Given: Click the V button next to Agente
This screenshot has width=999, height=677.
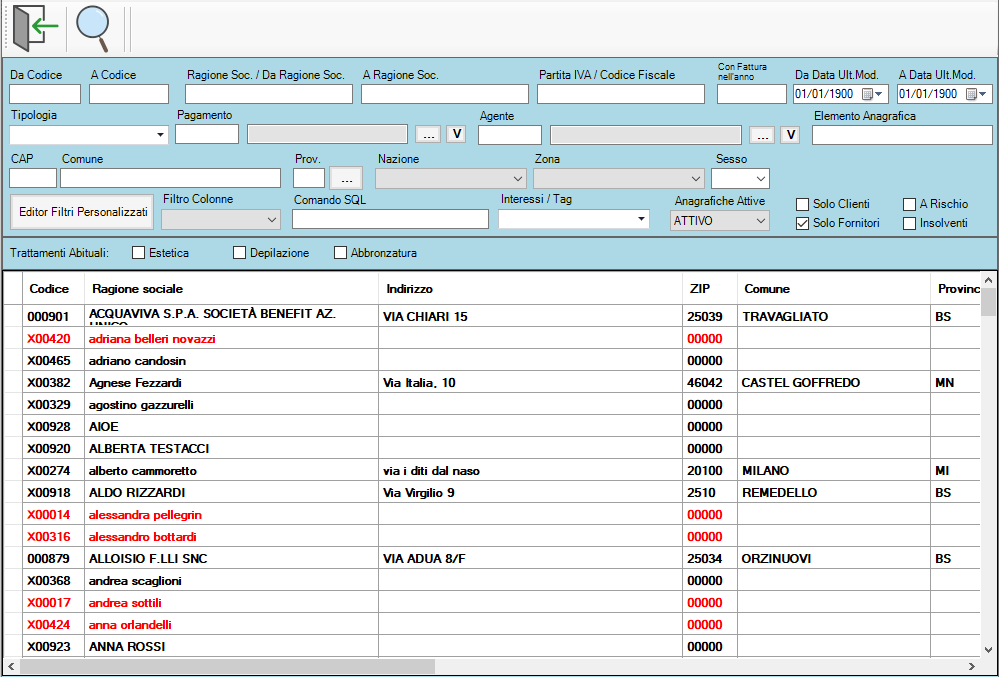Looking at the screenshot, I should [x=790, y=134].
